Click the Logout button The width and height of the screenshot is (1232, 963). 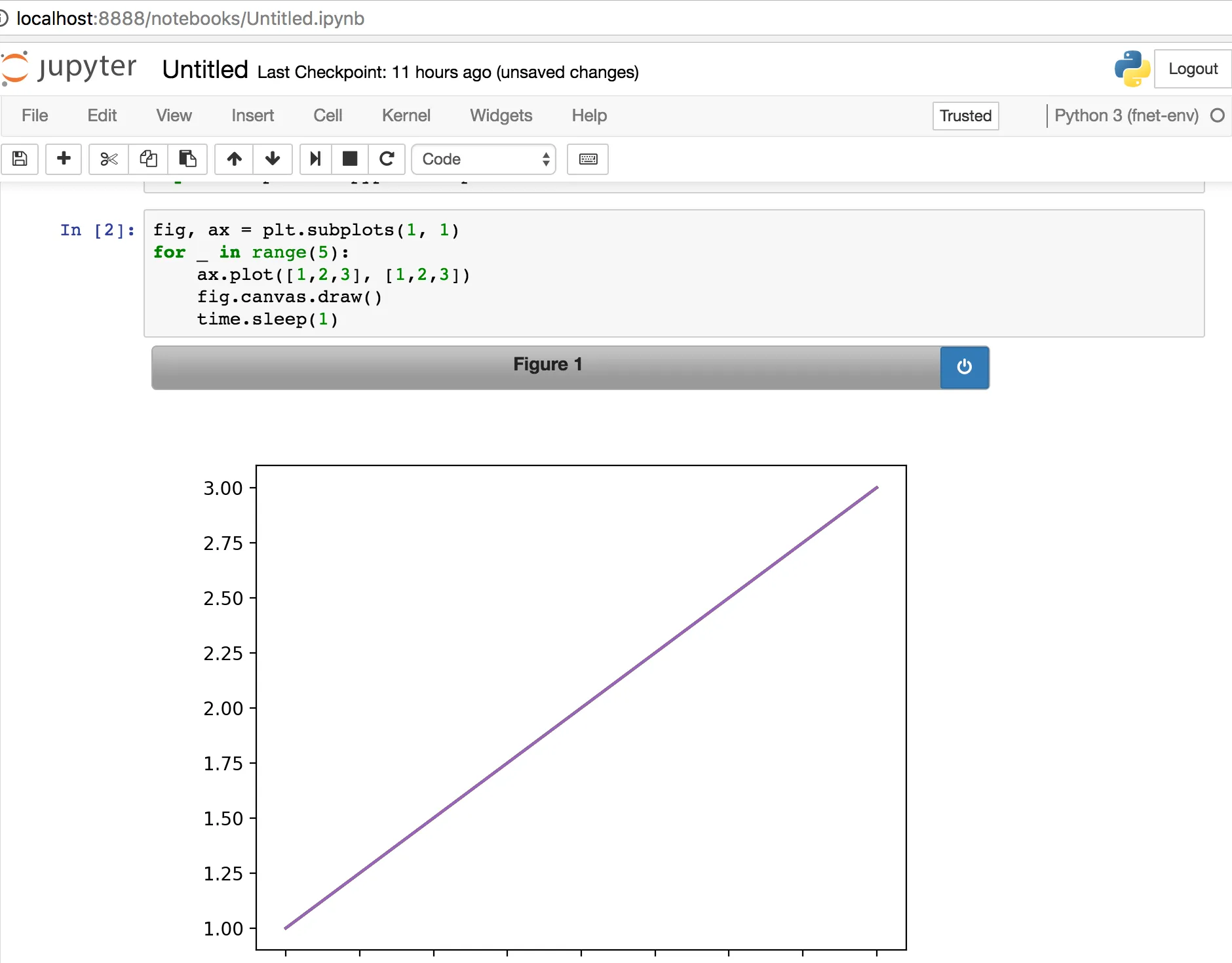coord(1193,69)
